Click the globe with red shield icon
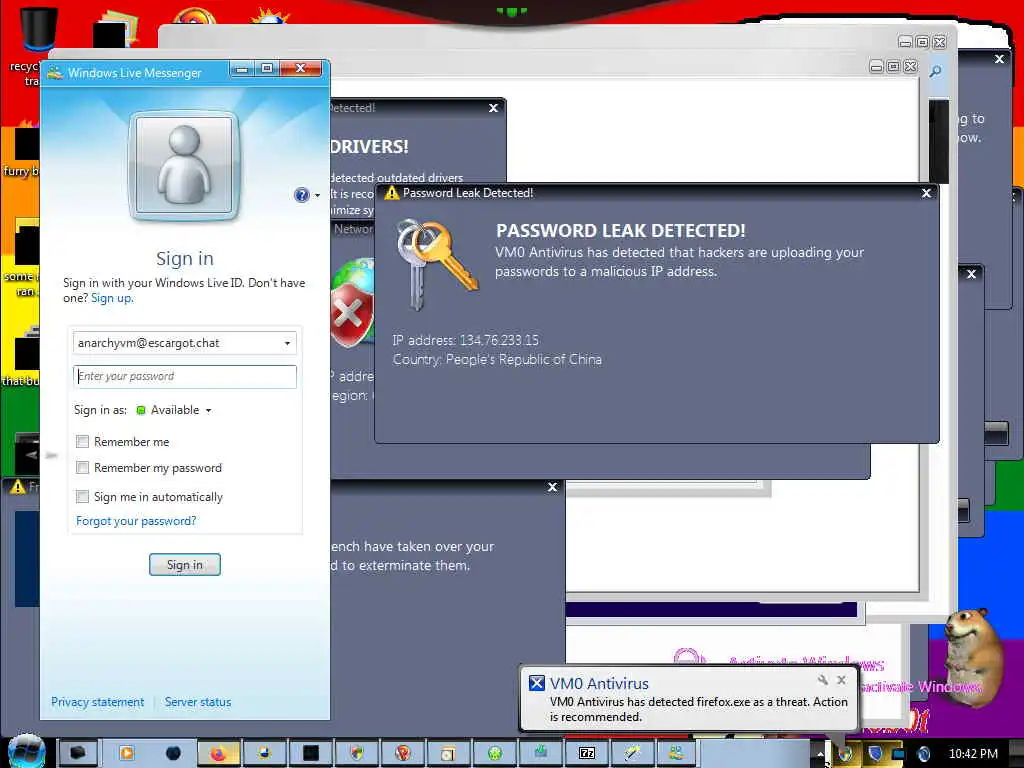Image resolution: width=1024 pixels, height=768 pixels. (353, 303)
